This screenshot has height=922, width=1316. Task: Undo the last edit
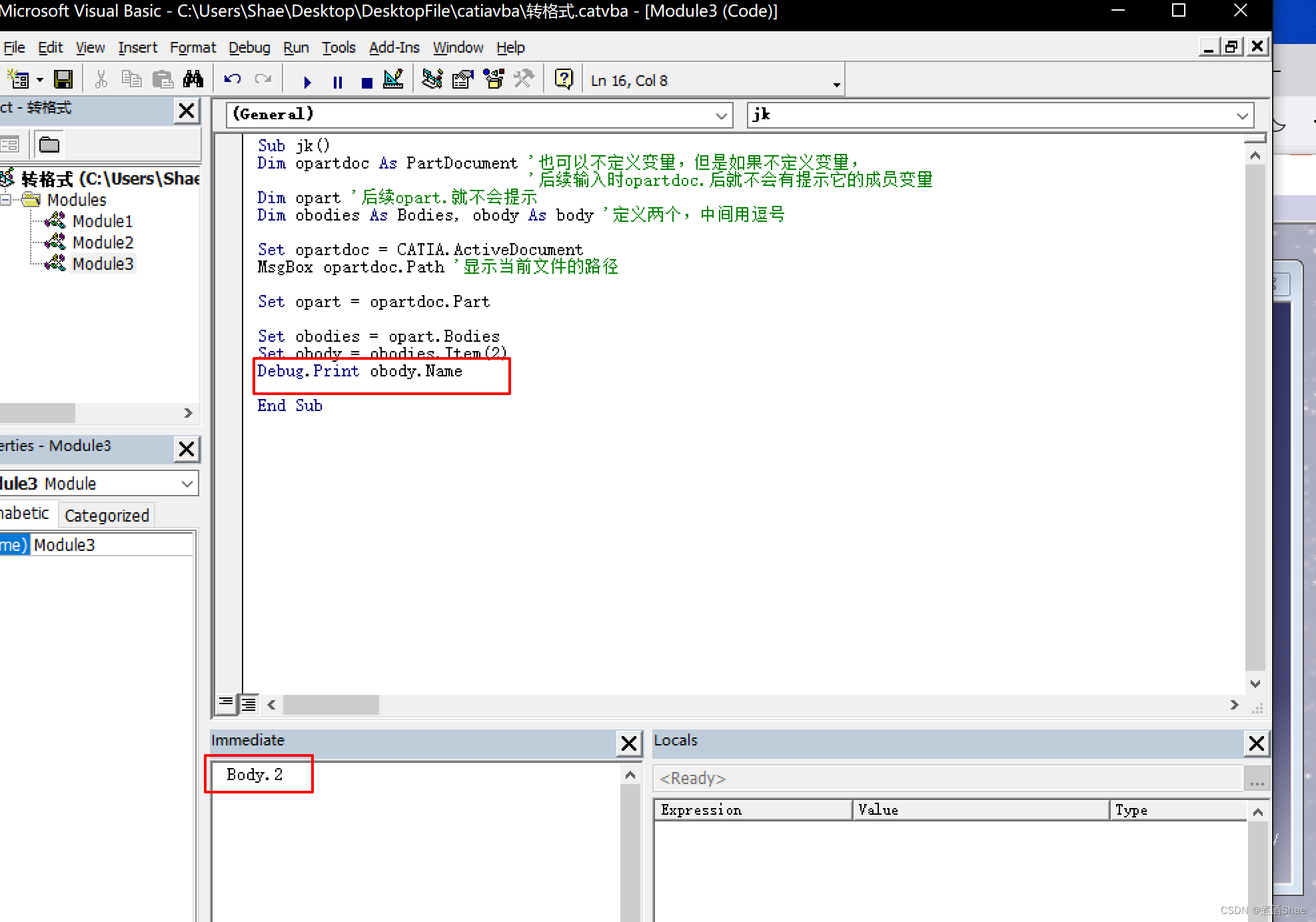232,80
